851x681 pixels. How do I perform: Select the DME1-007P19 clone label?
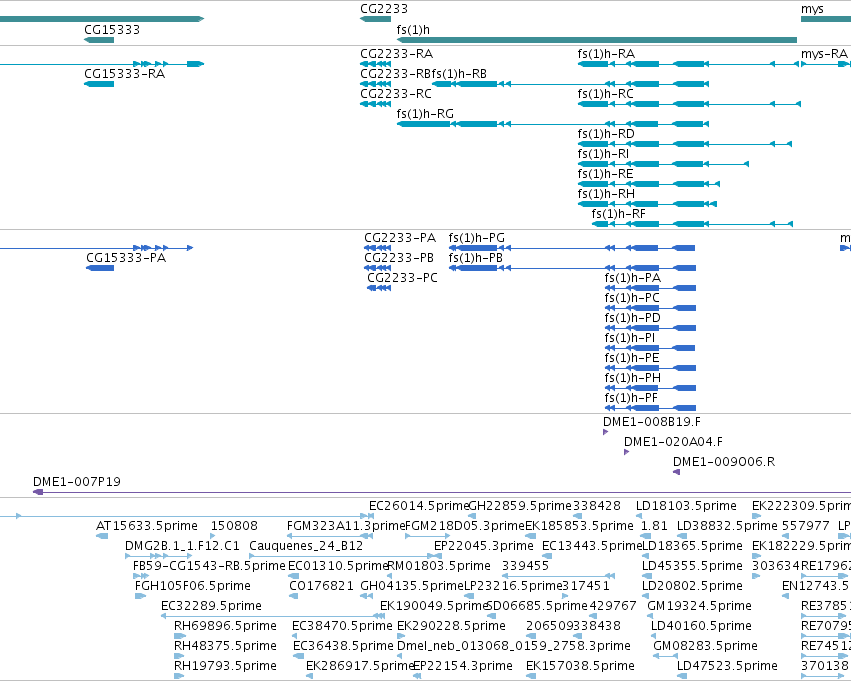(77, 482)
